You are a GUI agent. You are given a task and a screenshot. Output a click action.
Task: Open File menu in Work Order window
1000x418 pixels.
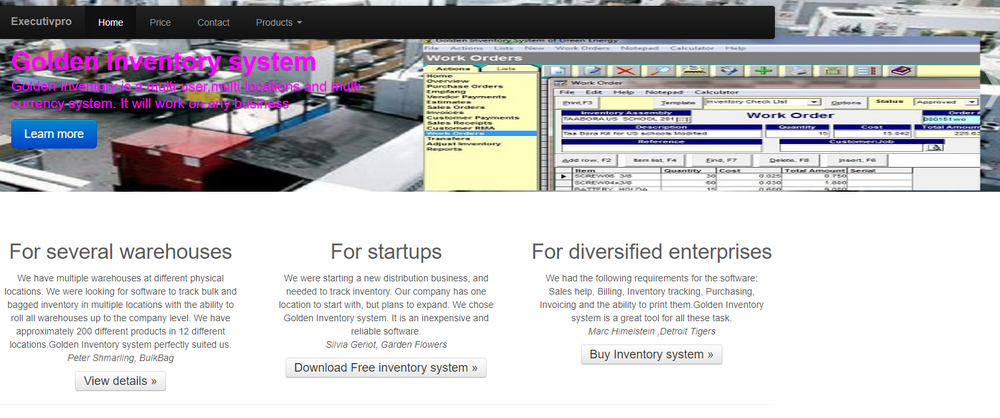click(x=566, y=93)
